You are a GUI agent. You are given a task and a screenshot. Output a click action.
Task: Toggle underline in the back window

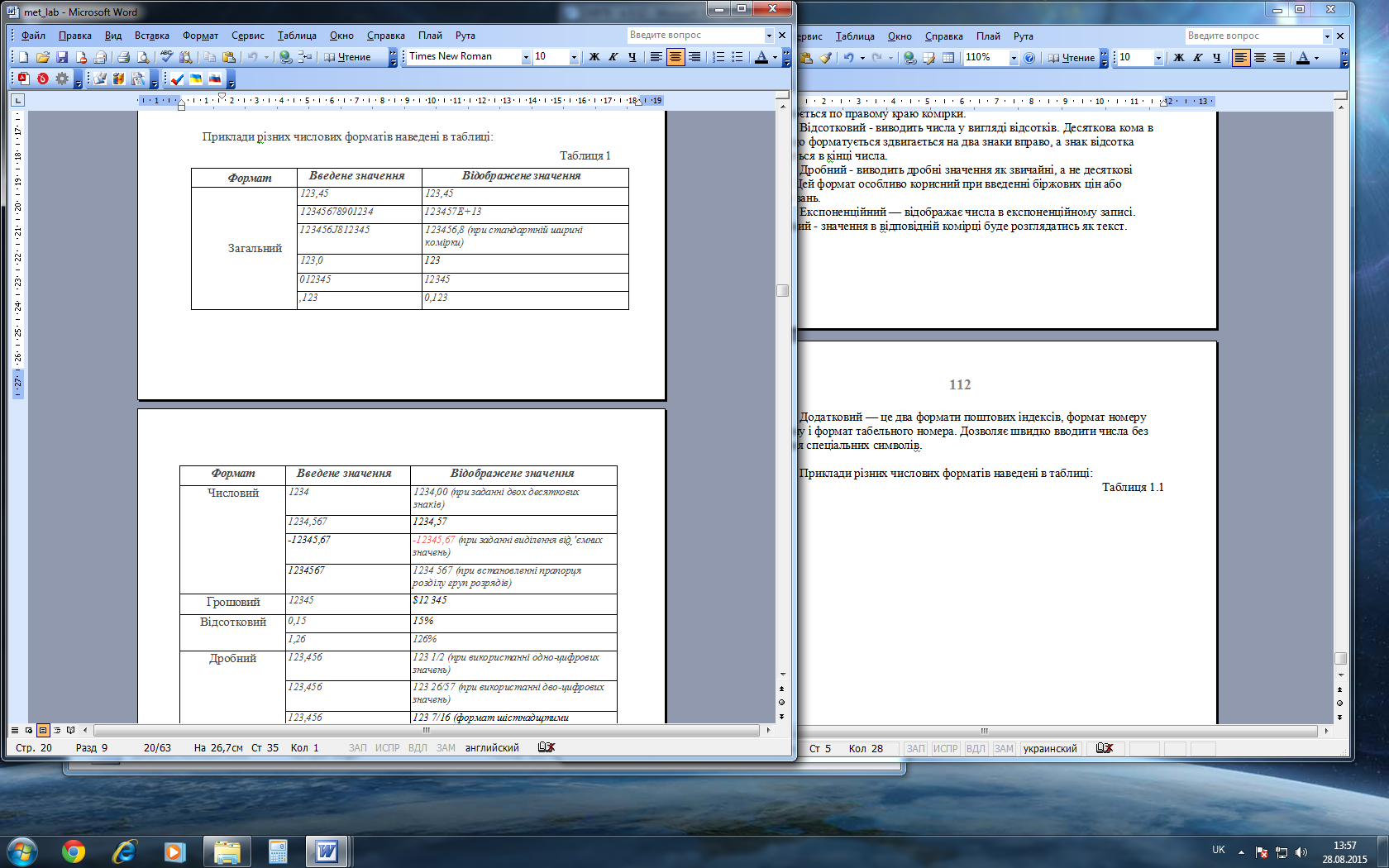[x=1216, y=58]
